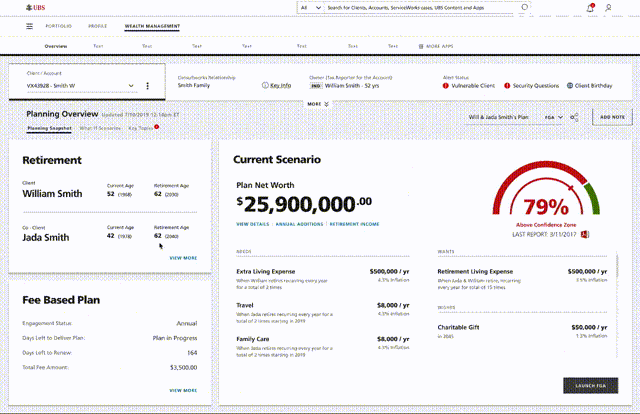Open the last report PDF icon
640x414 pixels.
(585, 234)
